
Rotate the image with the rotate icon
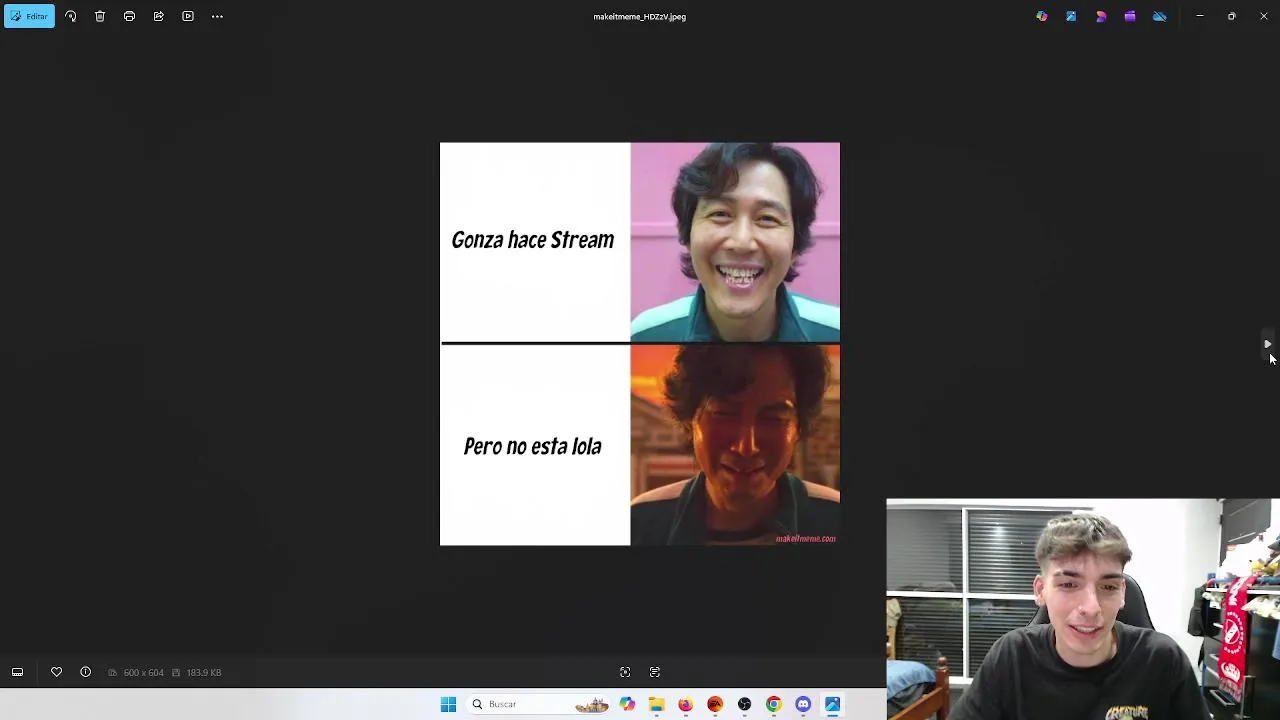pos(71,16)
